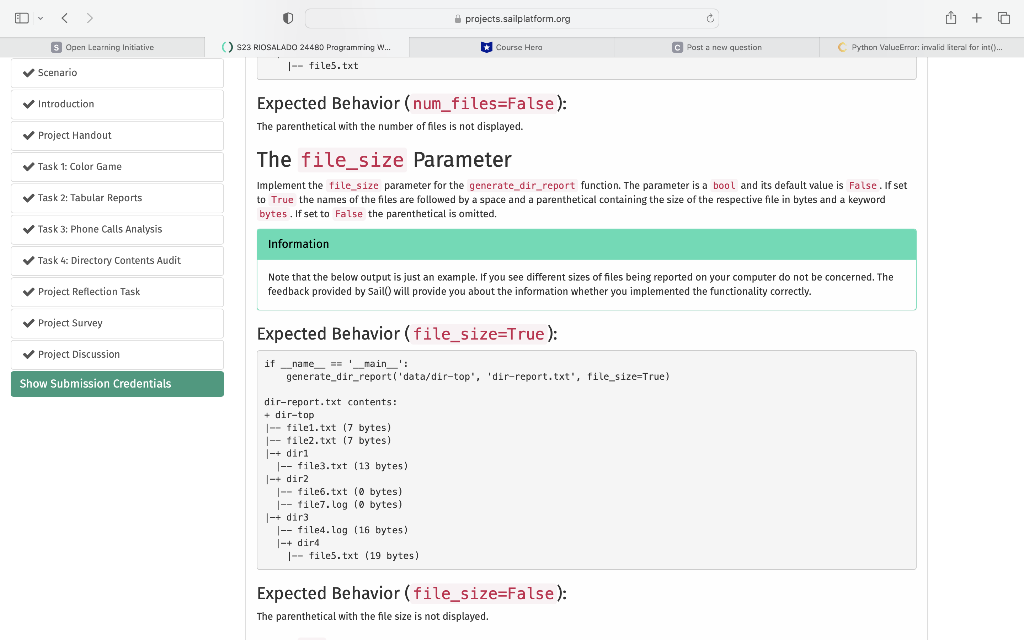
Task: Click the checkmark icon beside Project Survey
Action: point(28,323)
